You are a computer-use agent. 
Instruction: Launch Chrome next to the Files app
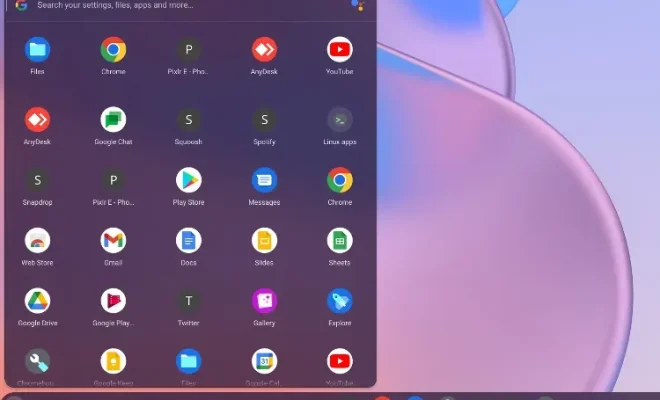point(113,50)
